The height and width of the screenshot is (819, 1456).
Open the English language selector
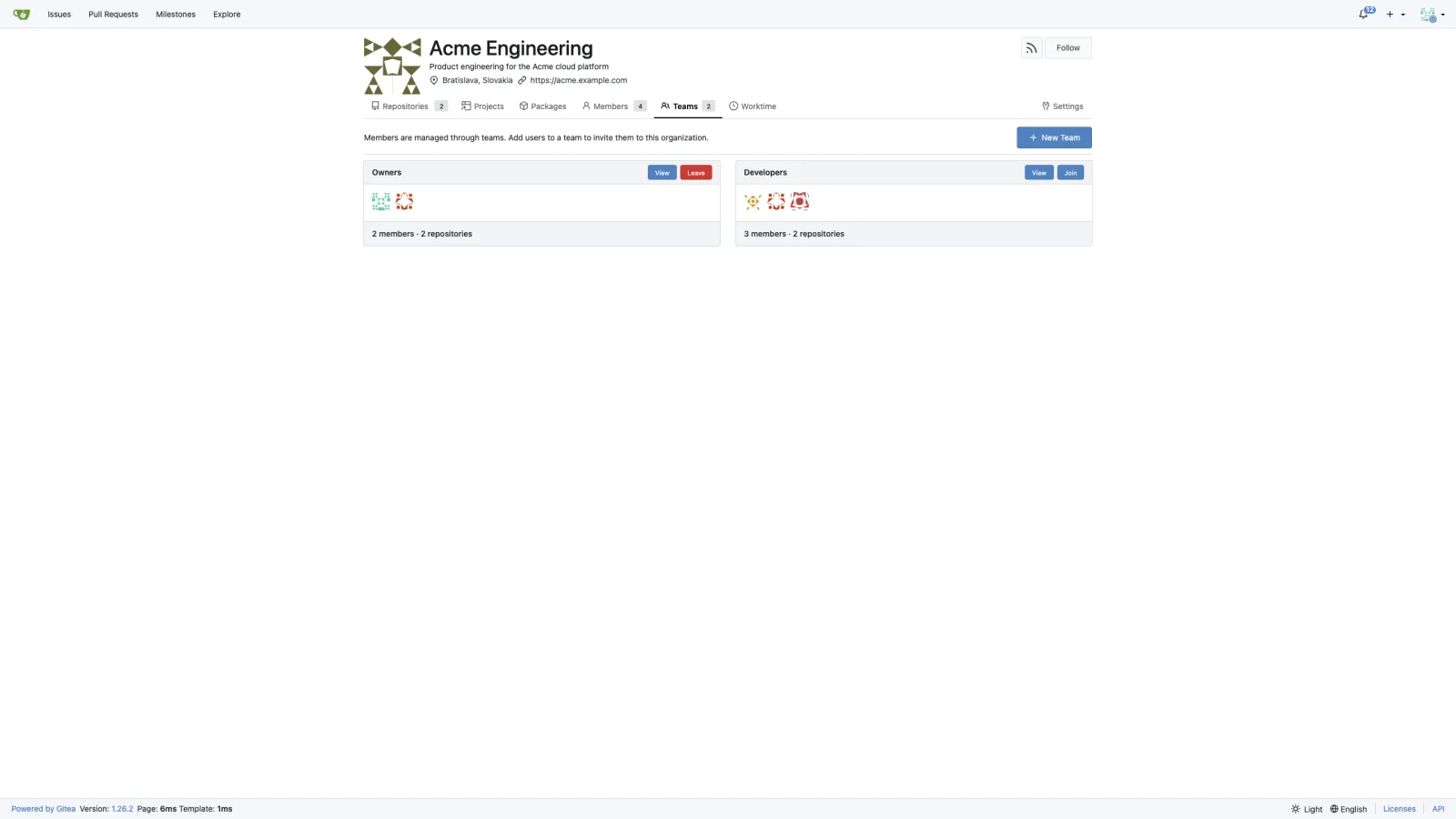(x=1349, y=809)
